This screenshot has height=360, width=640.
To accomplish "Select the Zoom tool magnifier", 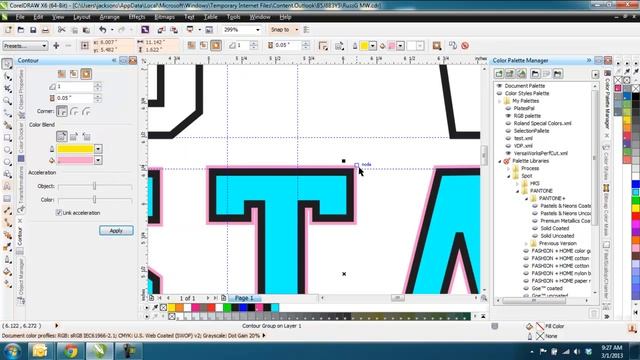I will pos(7,101).
